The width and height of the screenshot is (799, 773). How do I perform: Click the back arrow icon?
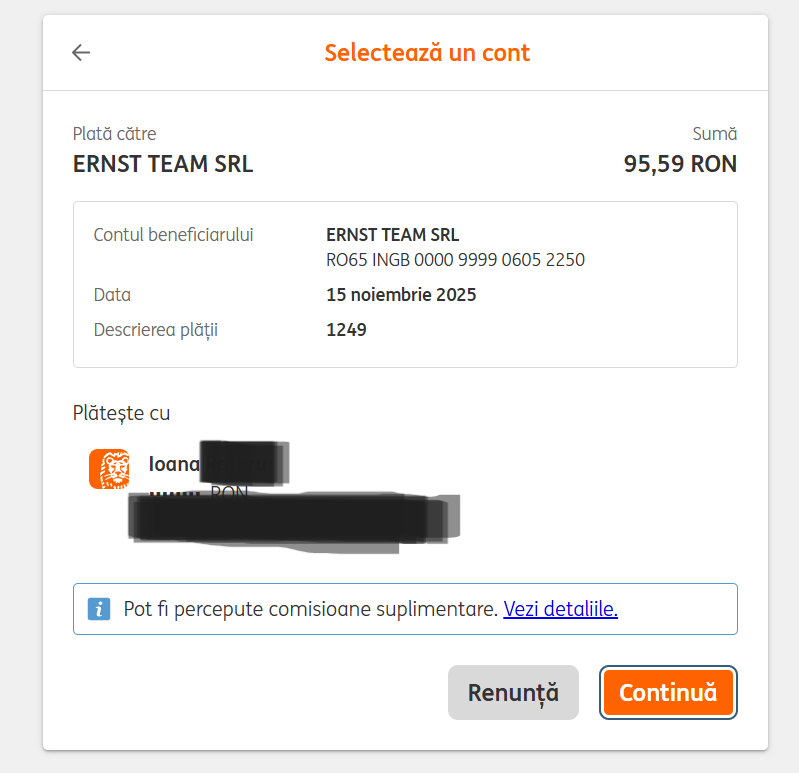tap(81, 53)
